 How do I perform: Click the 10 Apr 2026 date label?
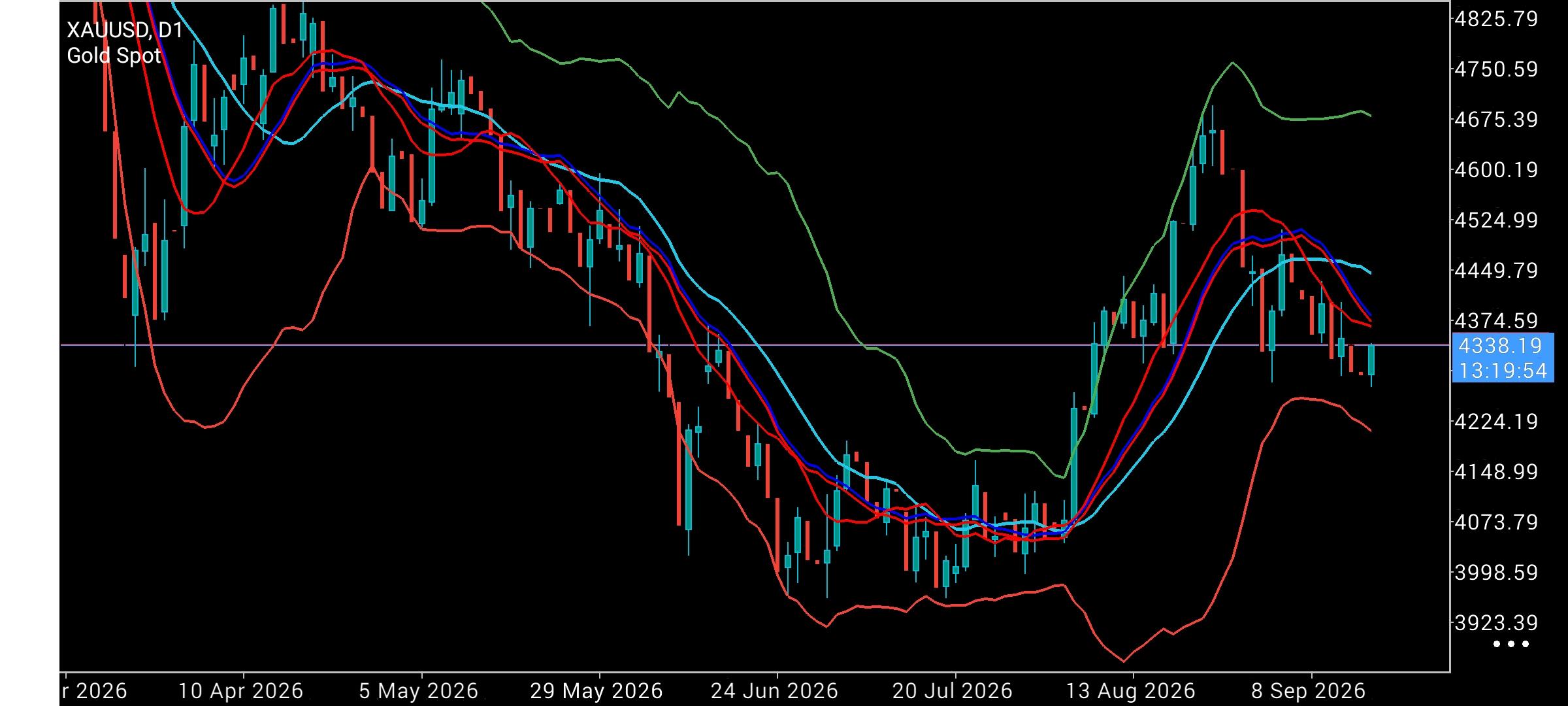click(241, 691)
